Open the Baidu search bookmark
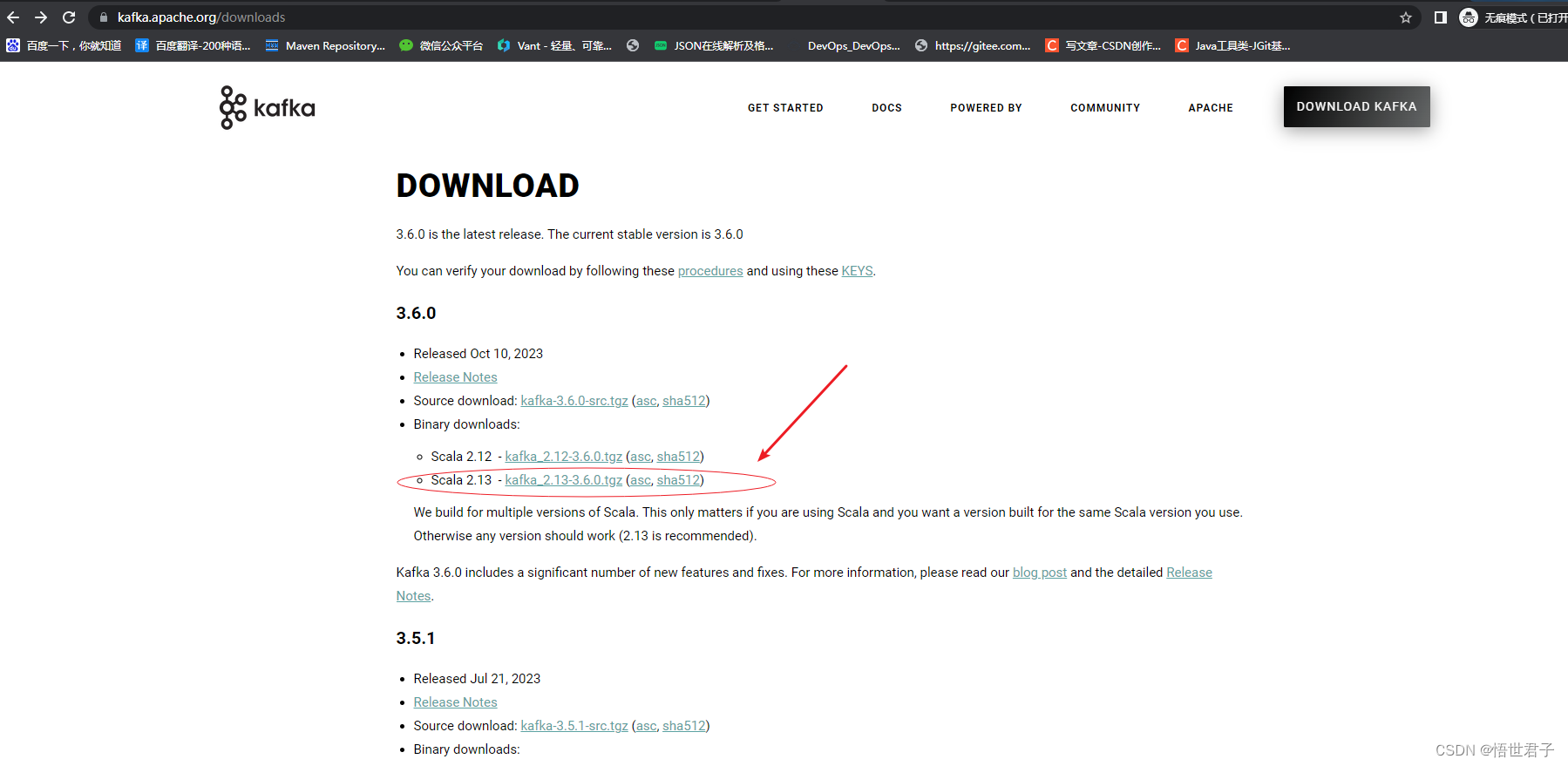This screenshot has width=1568, height=766. (x=64, y=45)
